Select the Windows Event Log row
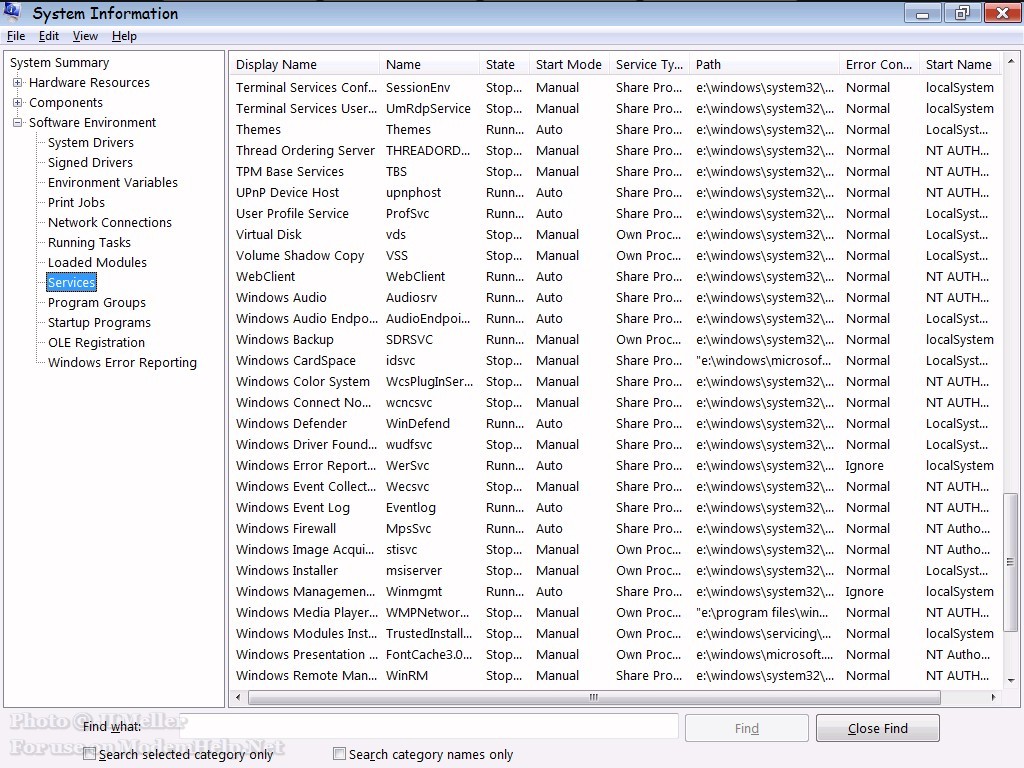 click(615, 507)
